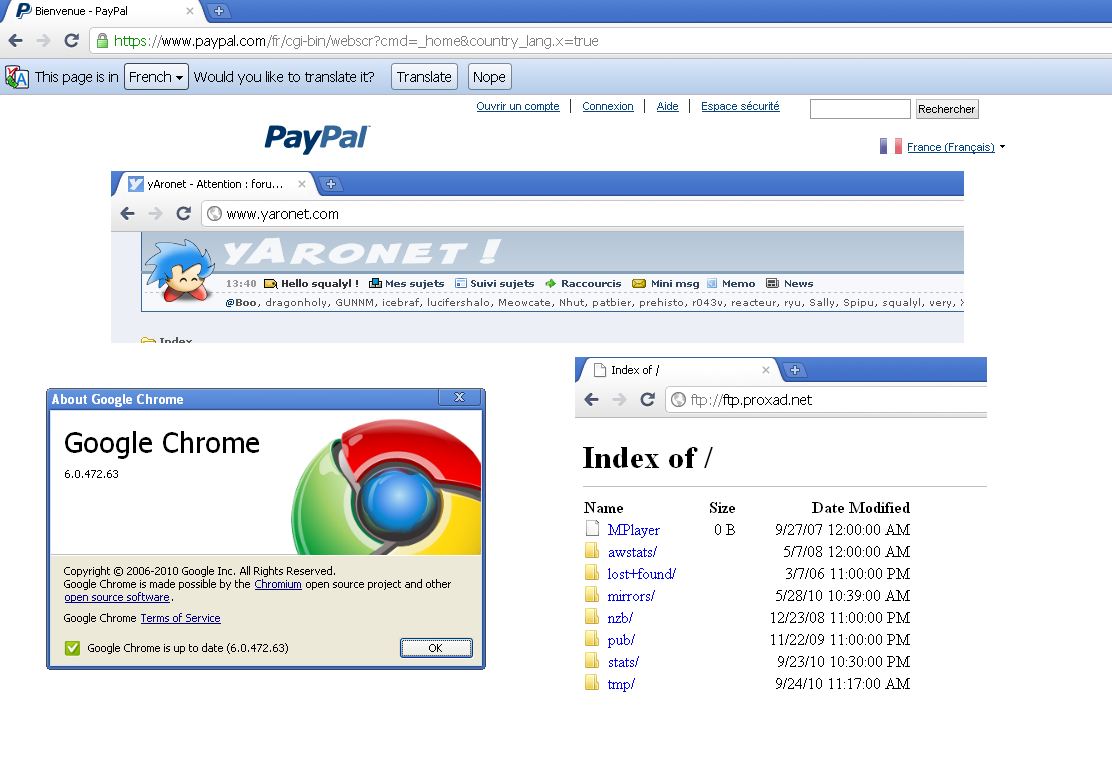Viewport: 1112px width, 757px height.
Task: Click the PayPal search text field
Action: (x=859, y=109)
